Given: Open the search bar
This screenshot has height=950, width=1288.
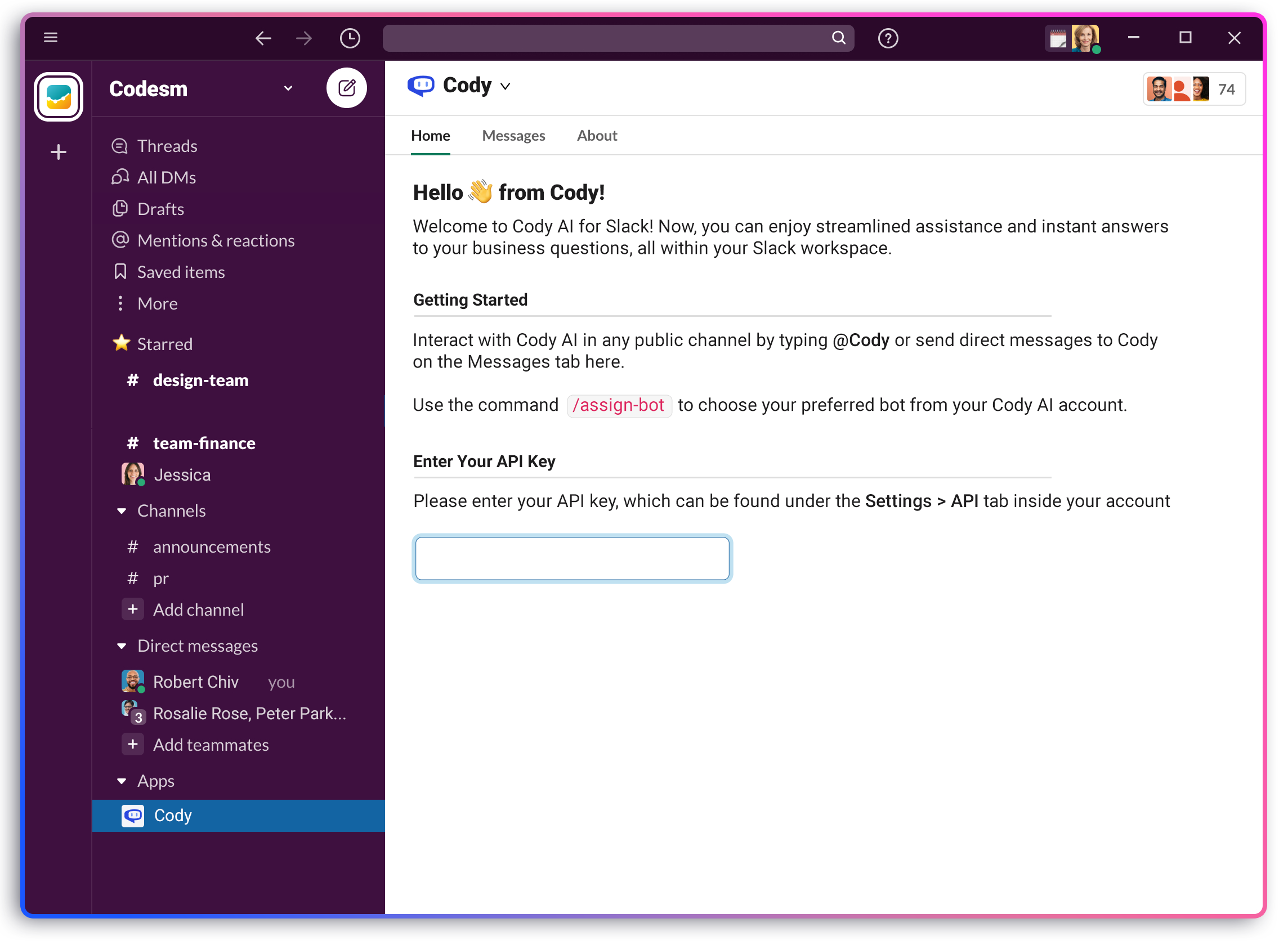Looking at the screenshot, I should (619, 38).
